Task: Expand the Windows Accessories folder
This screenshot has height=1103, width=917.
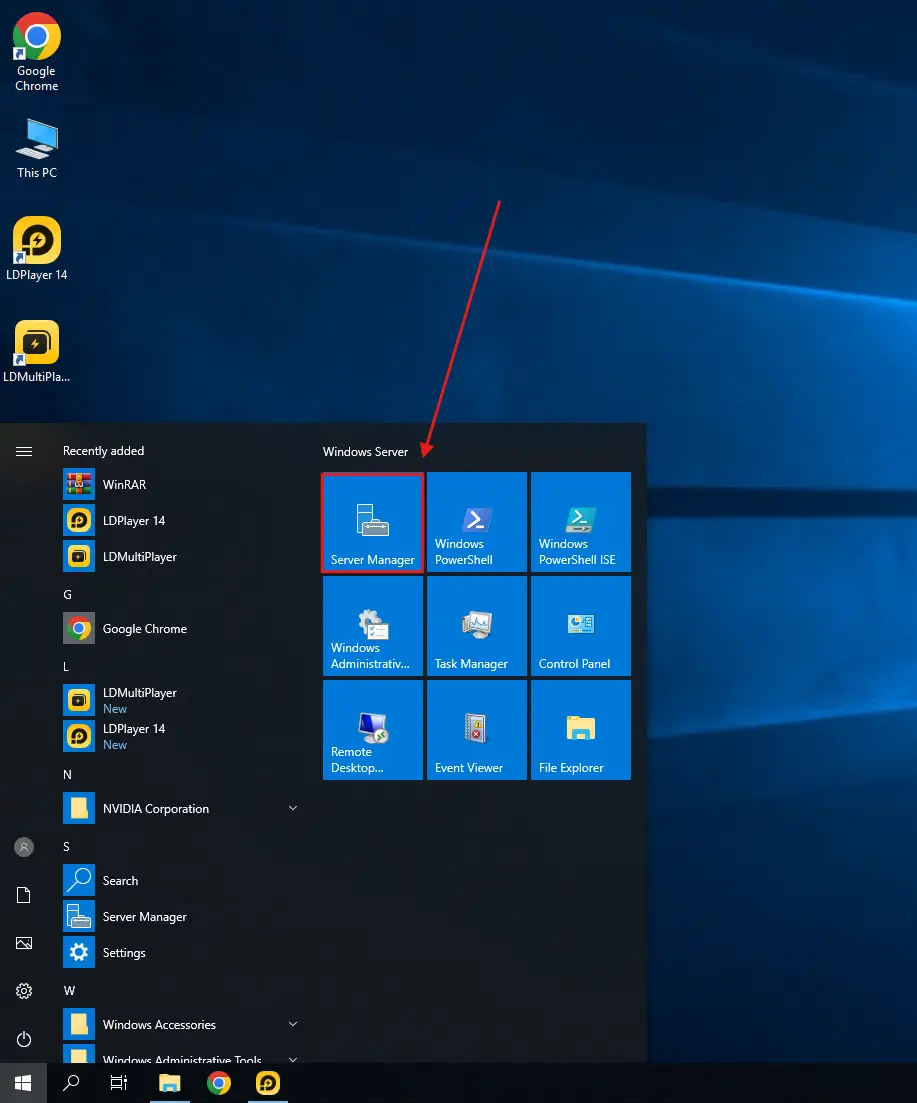Action: tap(181, 1025)
